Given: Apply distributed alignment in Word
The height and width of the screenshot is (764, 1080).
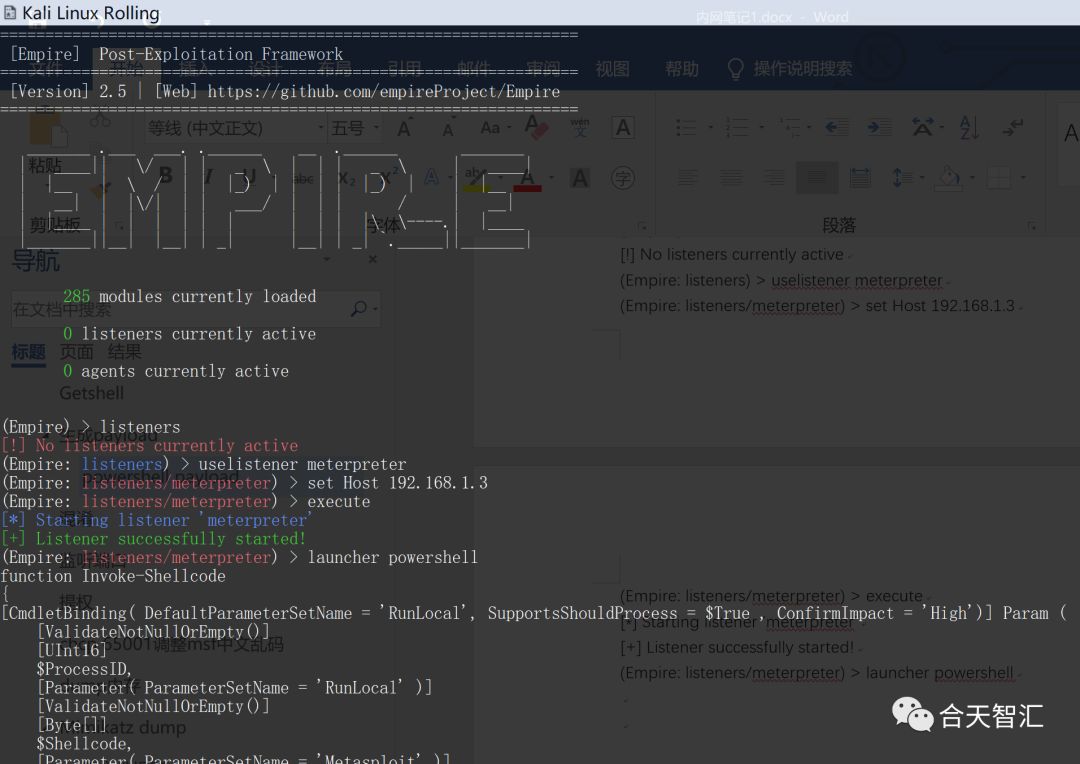Looking at the screenshot, I should pyautogui.click(x=860, y=178).
